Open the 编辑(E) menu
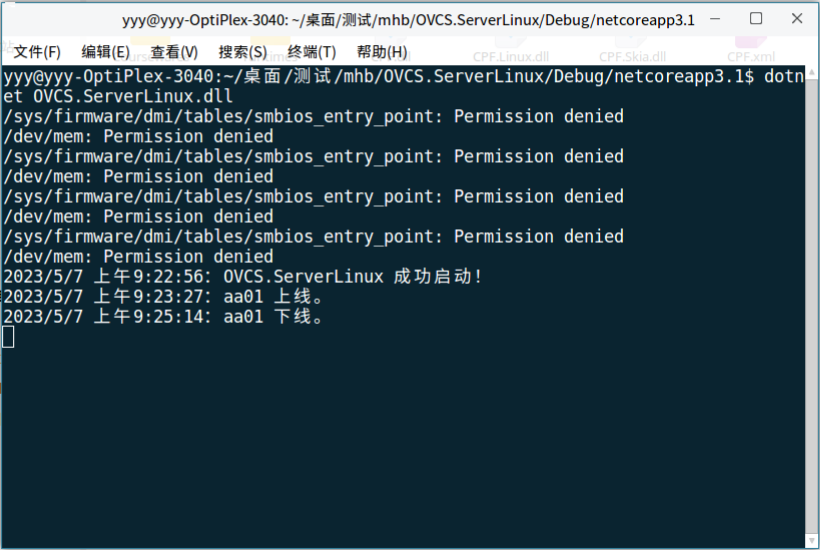This screenshot has height=550, width=820. pos(105,52)
